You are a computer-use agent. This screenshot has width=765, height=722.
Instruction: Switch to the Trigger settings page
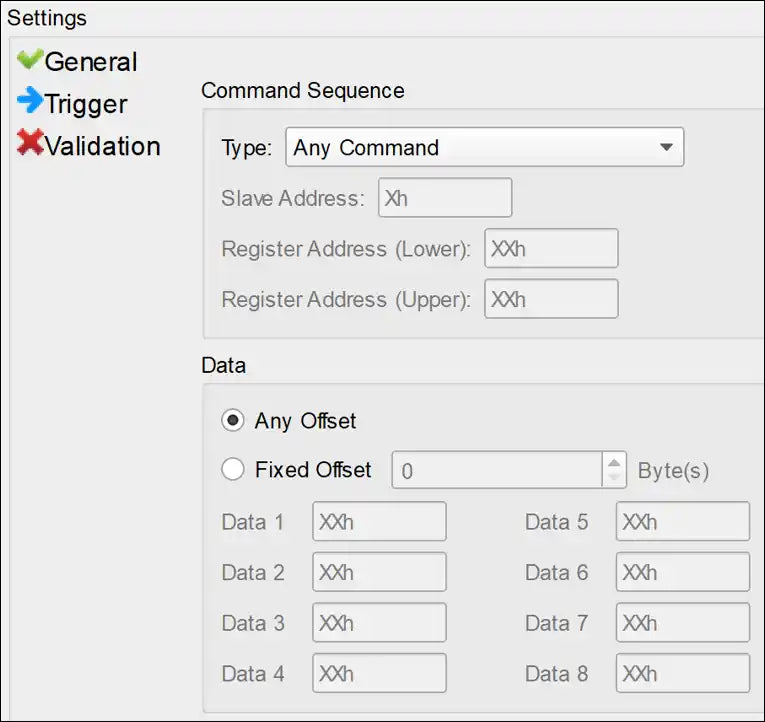pyautogui.click(x=86, y=104)
